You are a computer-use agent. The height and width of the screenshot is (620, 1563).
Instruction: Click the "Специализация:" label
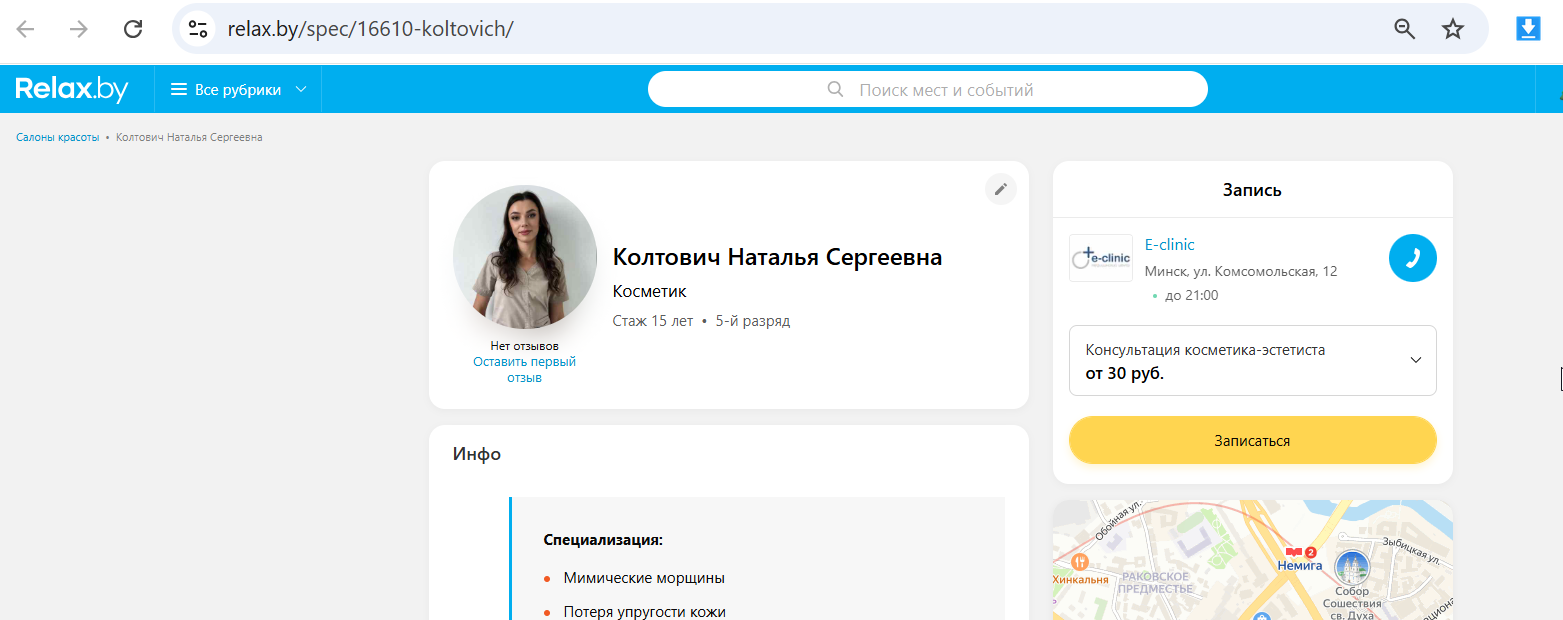pos(603,540)
